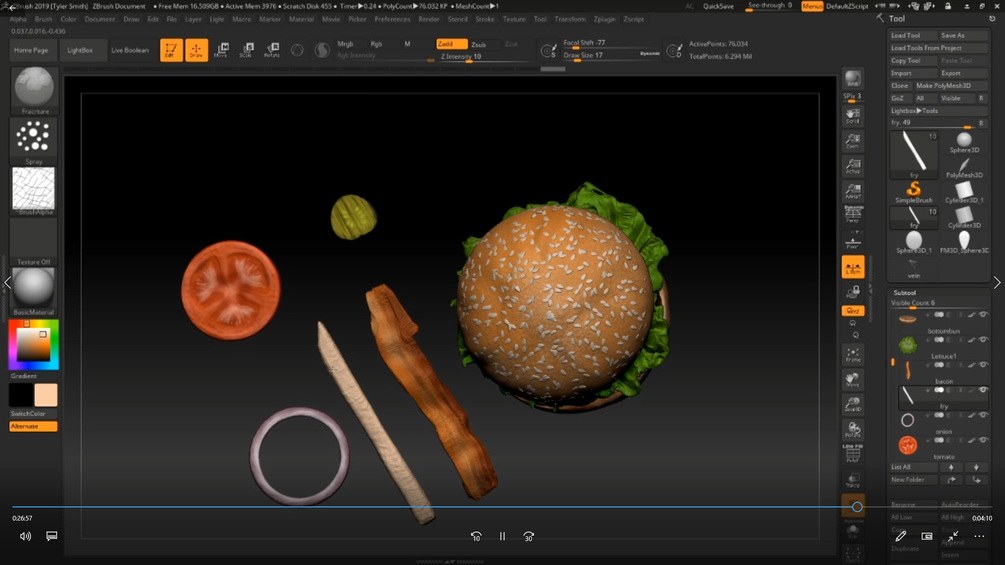The width and height of the screenshot is (1005, 565).
Task: Skip back ten seconds
Action: 476,537
